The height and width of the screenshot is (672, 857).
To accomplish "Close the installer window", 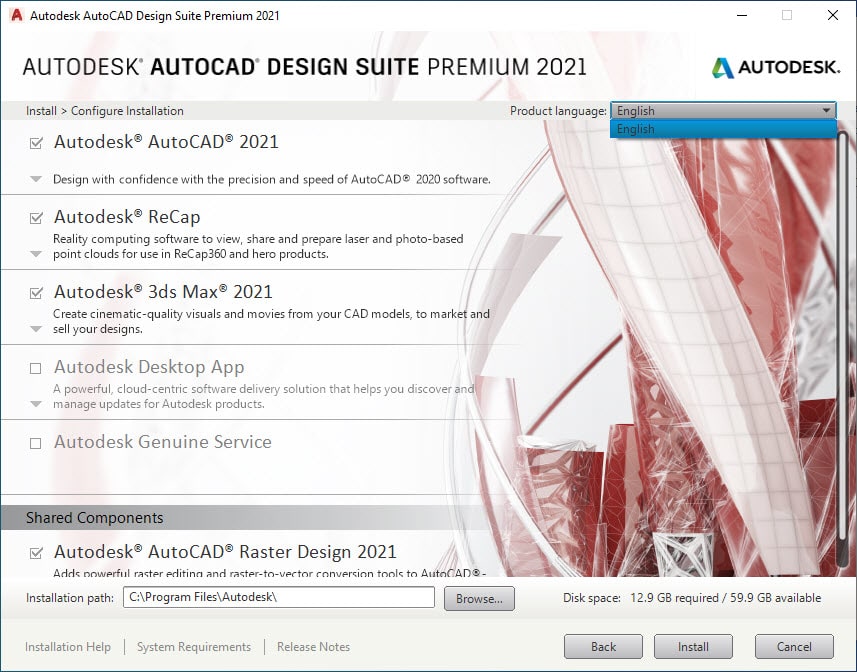I will tap(833, 15).
